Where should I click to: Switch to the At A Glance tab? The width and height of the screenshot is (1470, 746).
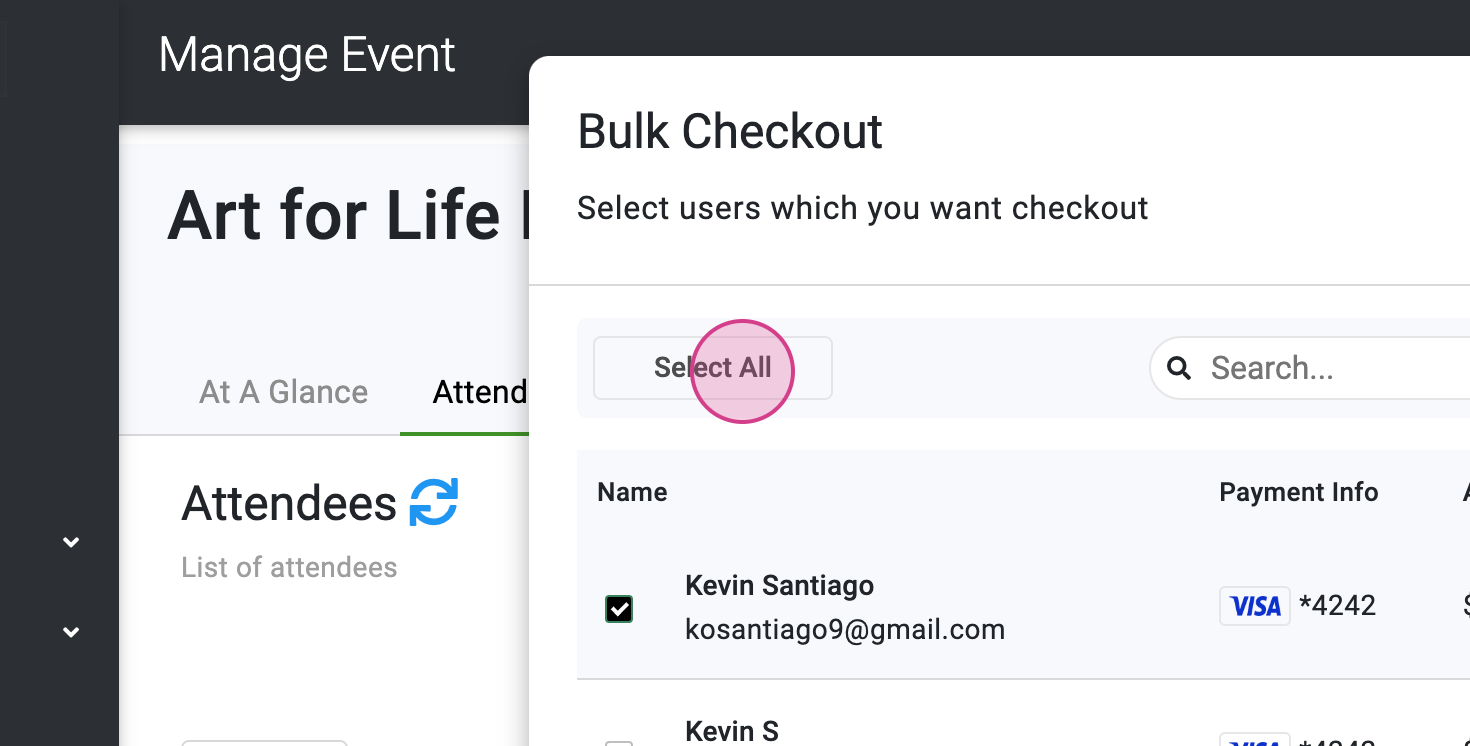click(x=284, y=392)
